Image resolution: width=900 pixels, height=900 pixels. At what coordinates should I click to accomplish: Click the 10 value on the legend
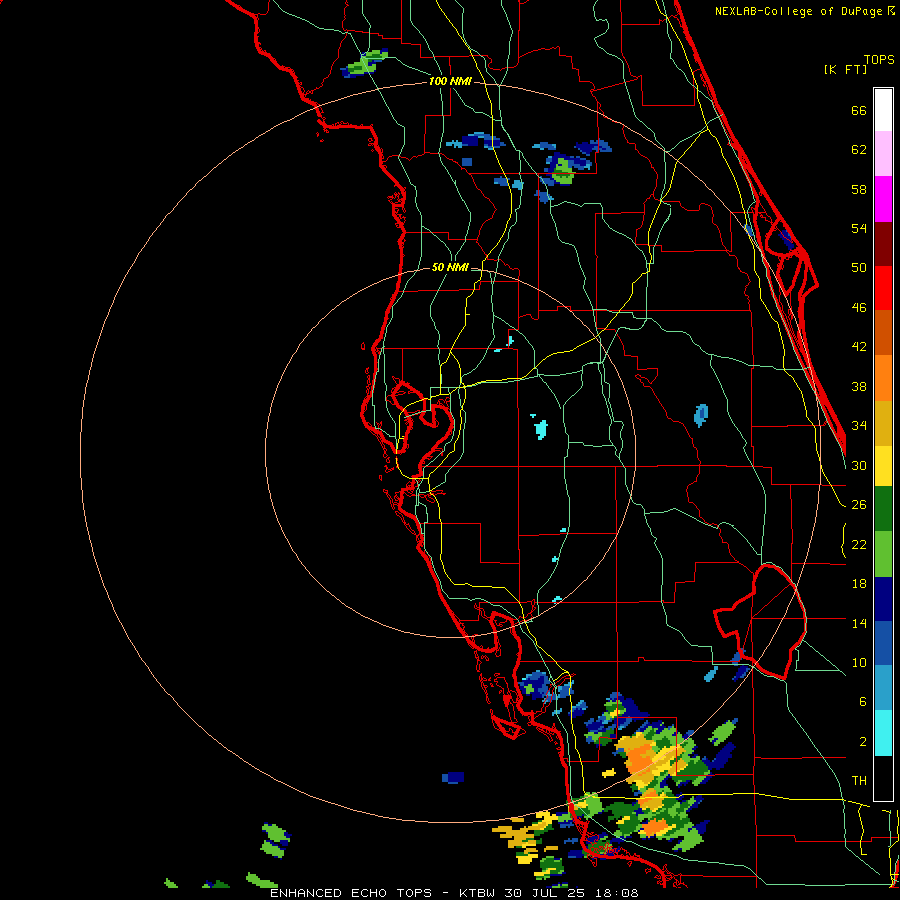click(859, 662)
